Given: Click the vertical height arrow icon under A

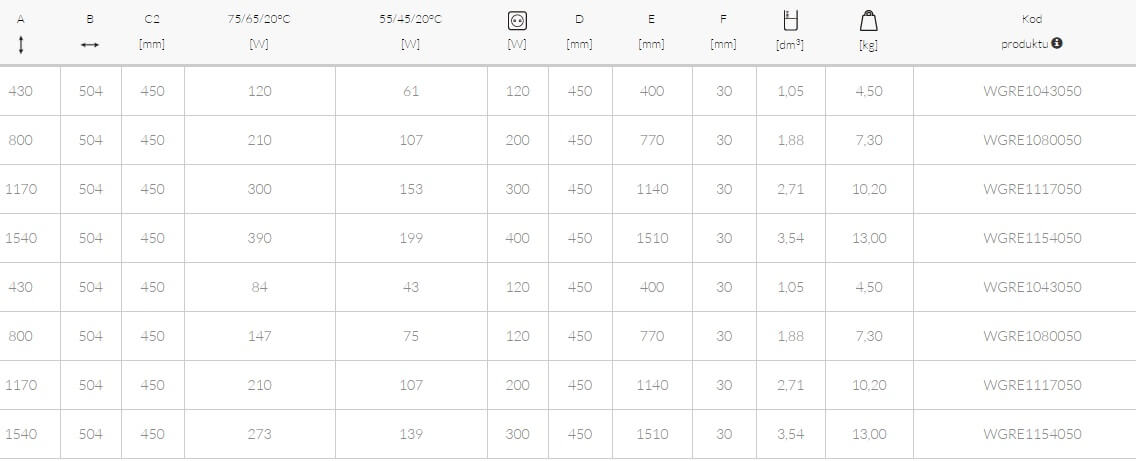Looking at the screenshot, I should 20,46.
